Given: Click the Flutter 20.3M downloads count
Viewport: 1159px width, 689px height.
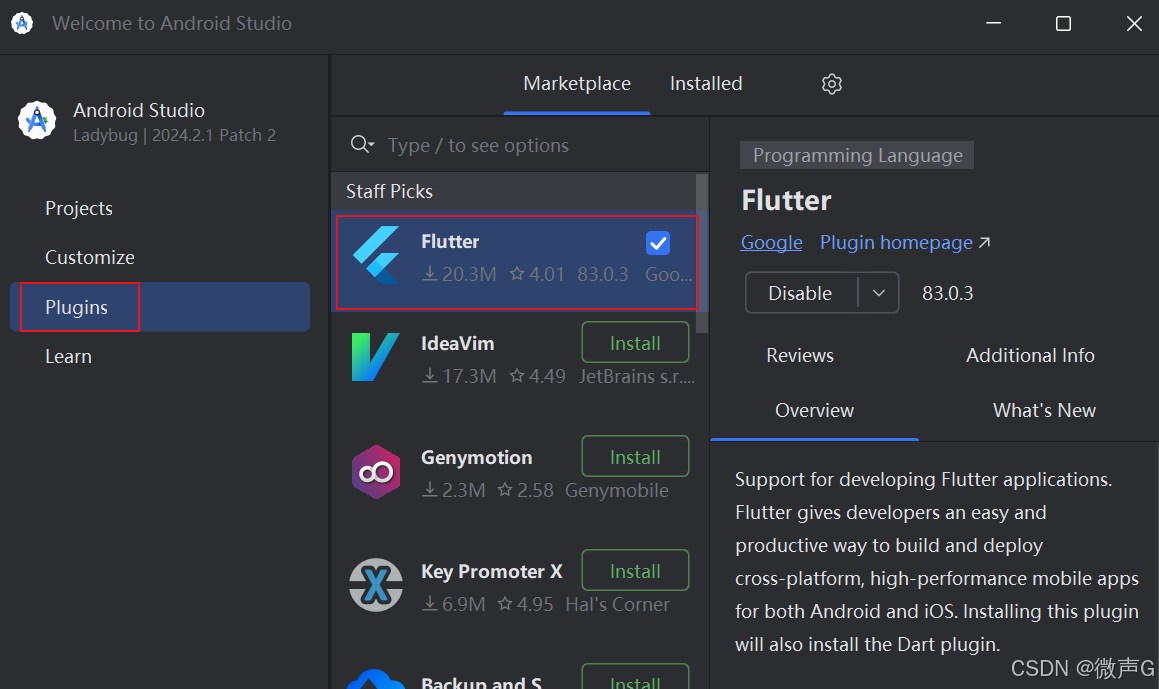Looking at the screenshot, I should (x=459, y=274).
